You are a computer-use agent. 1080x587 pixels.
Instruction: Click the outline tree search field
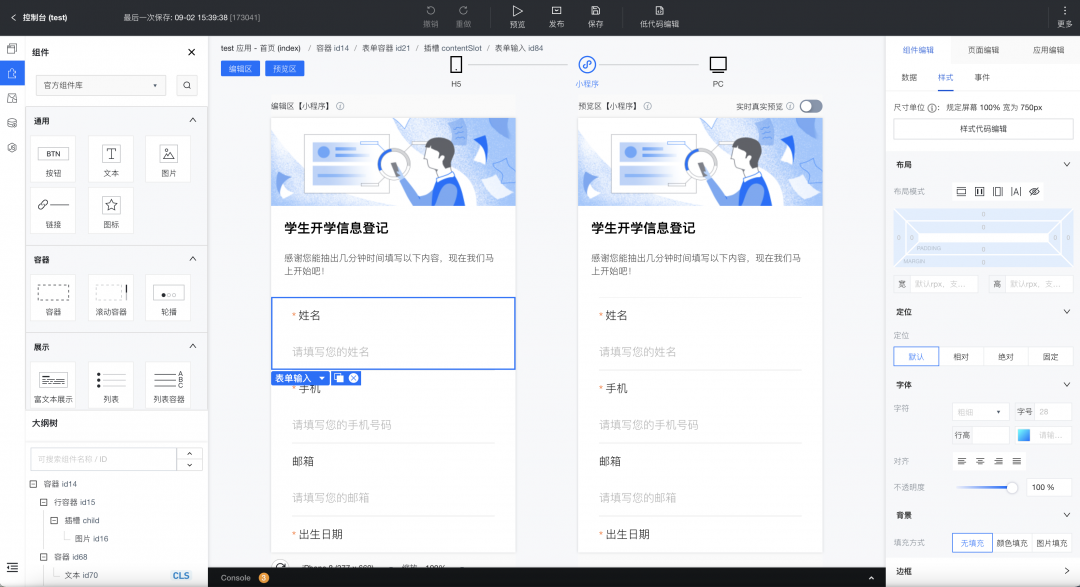click(103, 459)
